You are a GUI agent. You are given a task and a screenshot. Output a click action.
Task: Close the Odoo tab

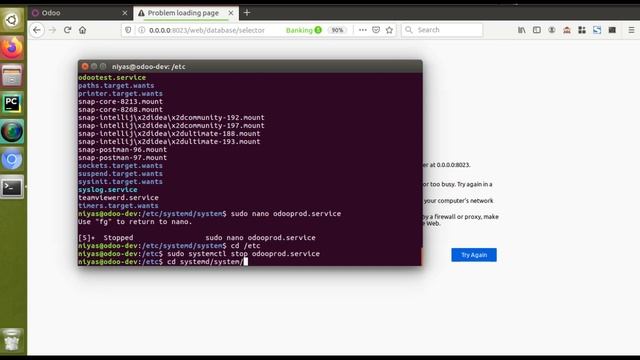(125, 13)
